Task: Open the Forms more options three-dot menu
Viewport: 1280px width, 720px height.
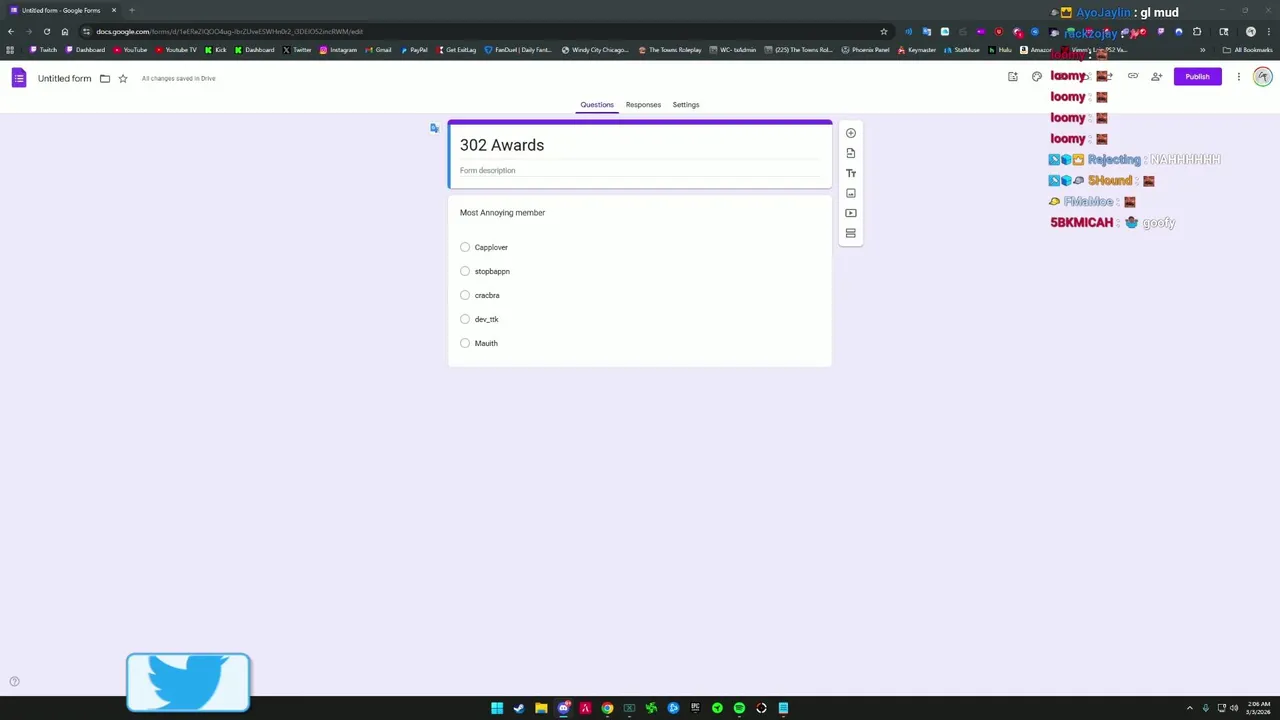Action: click(1238, 77)
